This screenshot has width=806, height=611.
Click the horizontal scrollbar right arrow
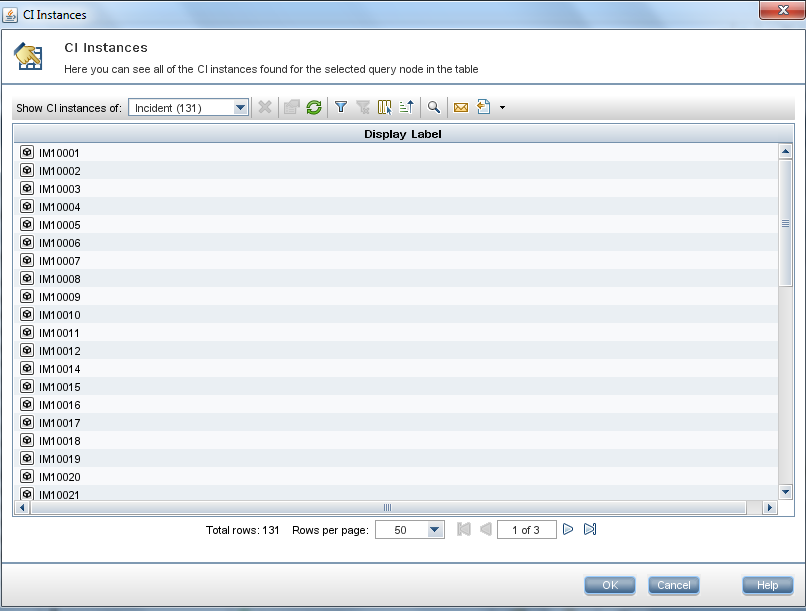[770, 508]
